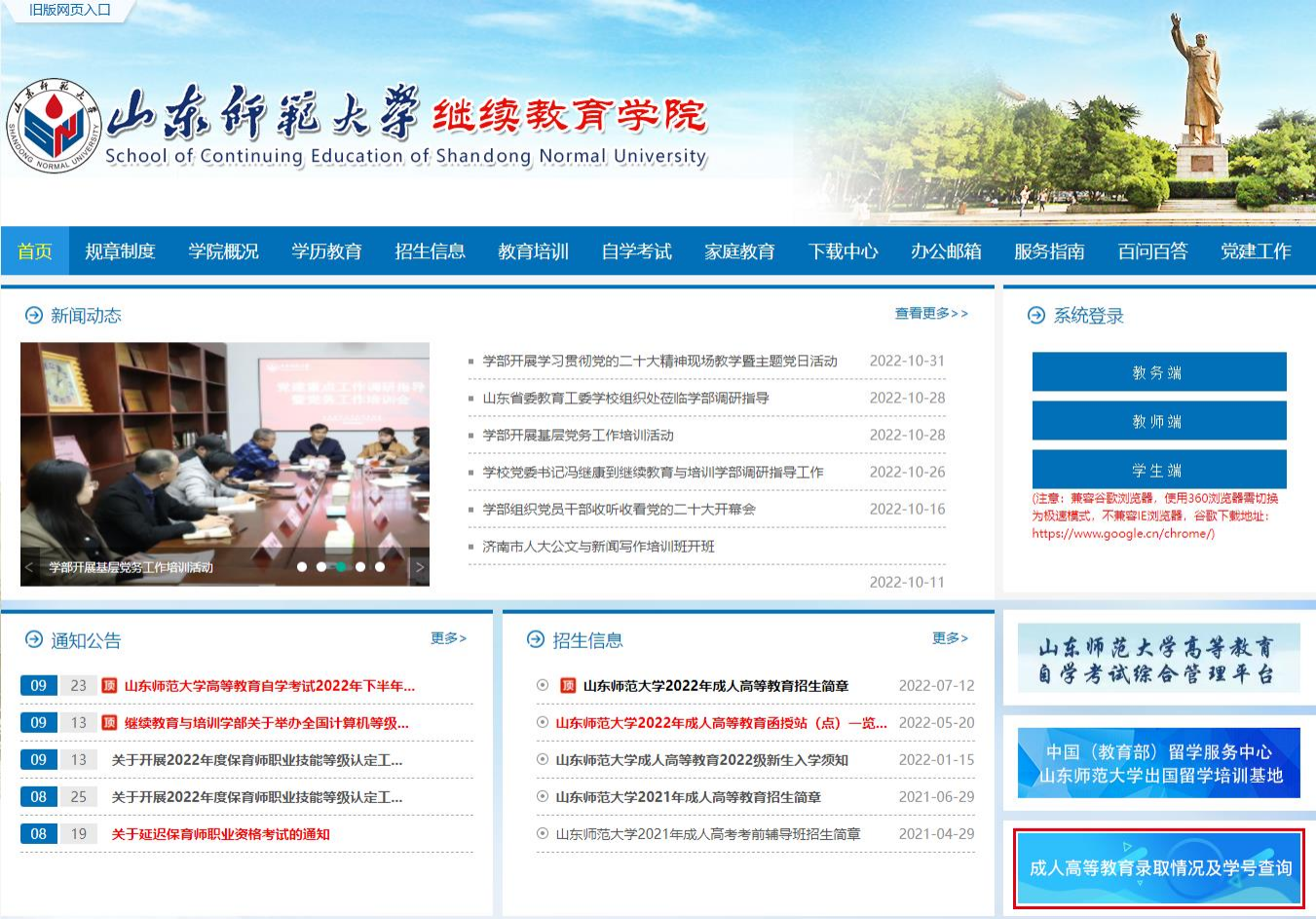The height and width of the screenshot is (919, 1316).
Task: Go to 首页 in navigation bar
Action: (35, 251)
